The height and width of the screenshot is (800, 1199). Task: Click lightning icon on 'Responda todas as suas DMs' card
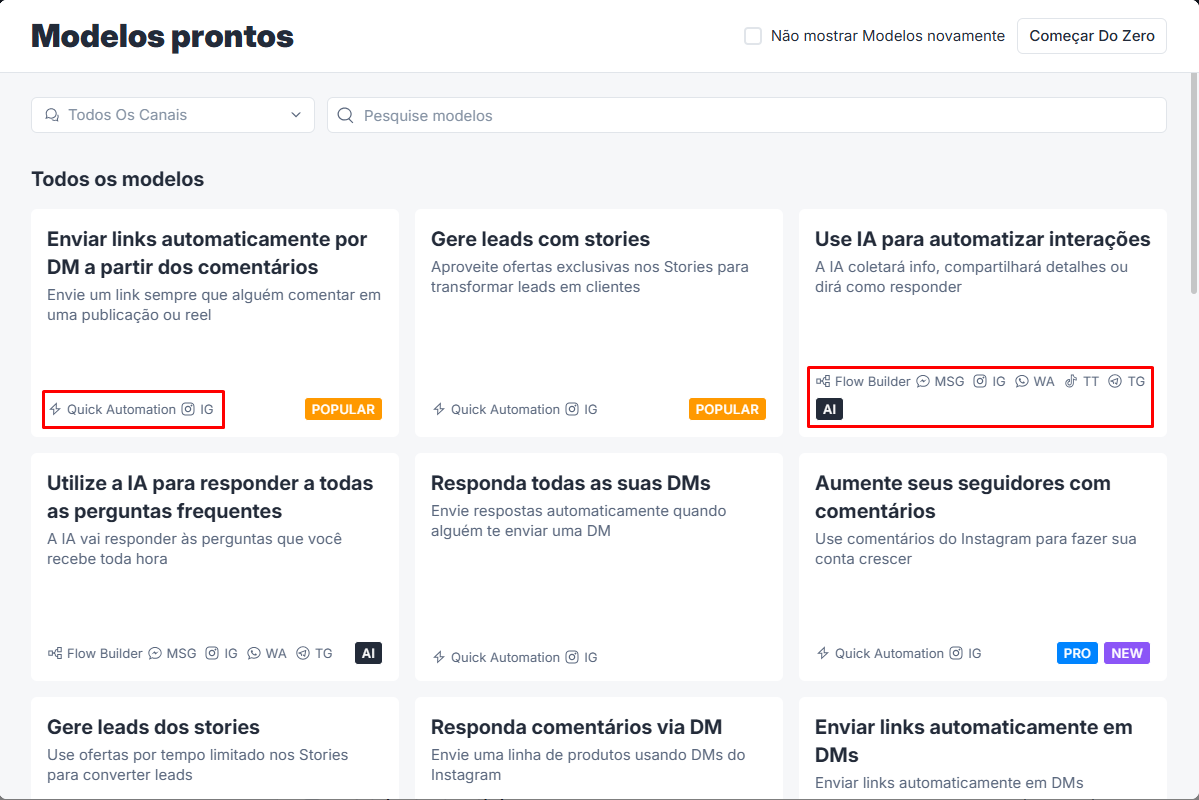click(x=439, y=657)
